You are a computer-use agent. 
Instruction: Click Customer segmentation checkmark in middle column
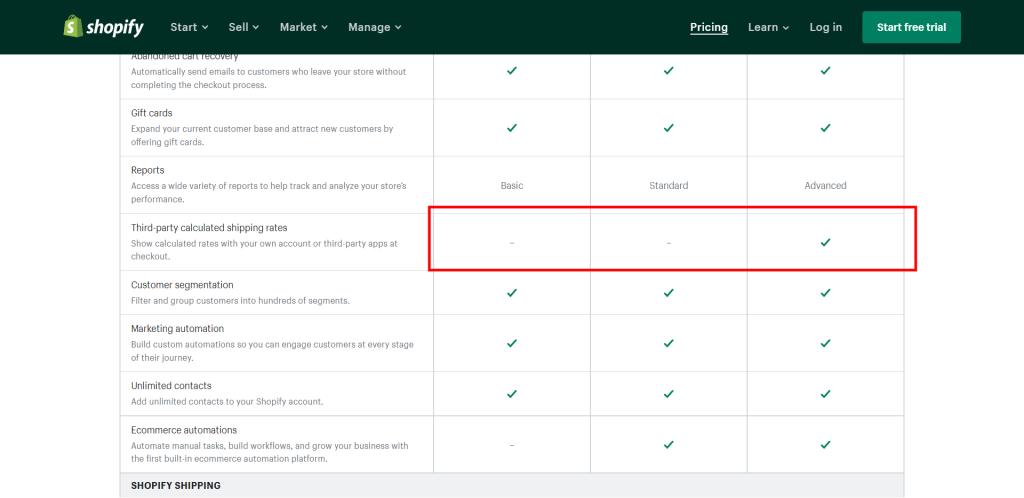[669, 293]
